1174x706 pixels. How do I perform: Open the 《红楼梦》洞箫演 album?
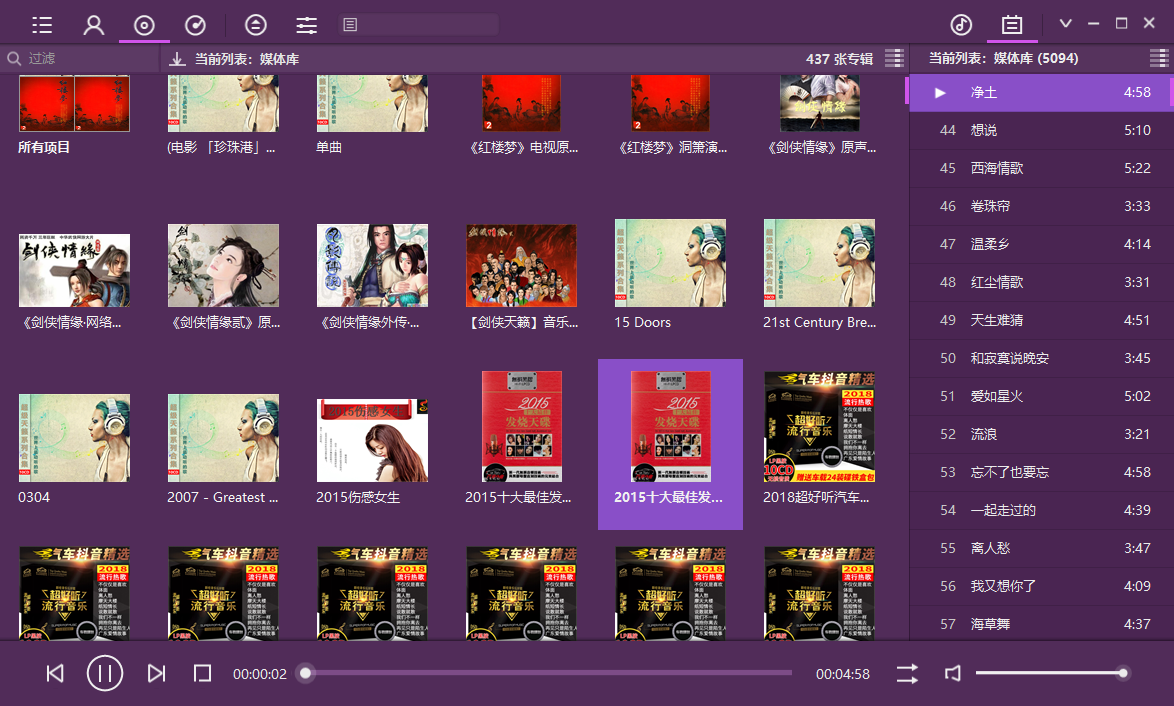[x=670, y=103]
